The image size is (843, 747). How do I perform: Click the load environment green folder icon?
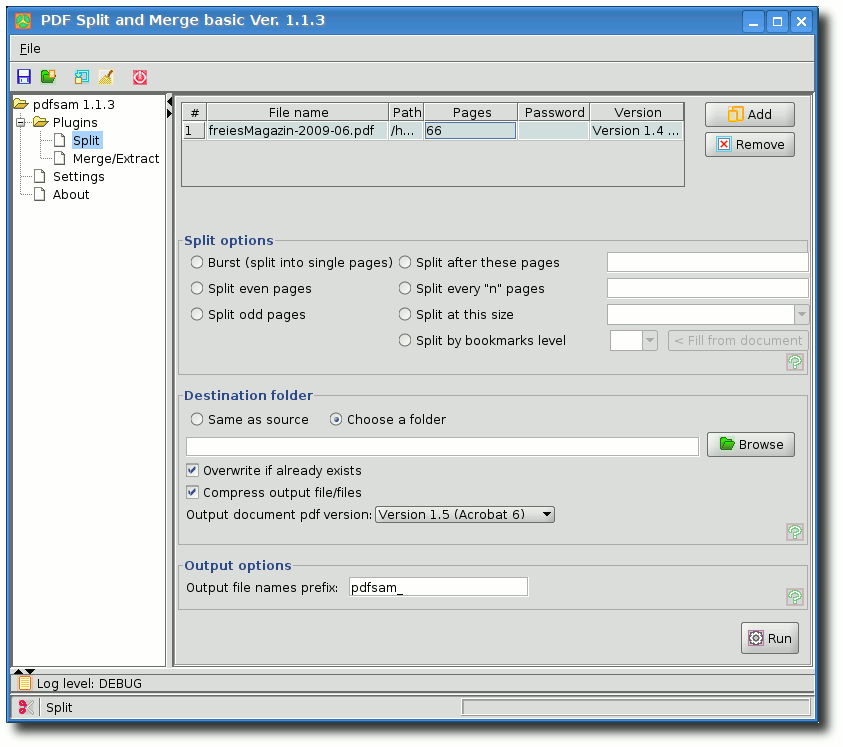point(48,77)
